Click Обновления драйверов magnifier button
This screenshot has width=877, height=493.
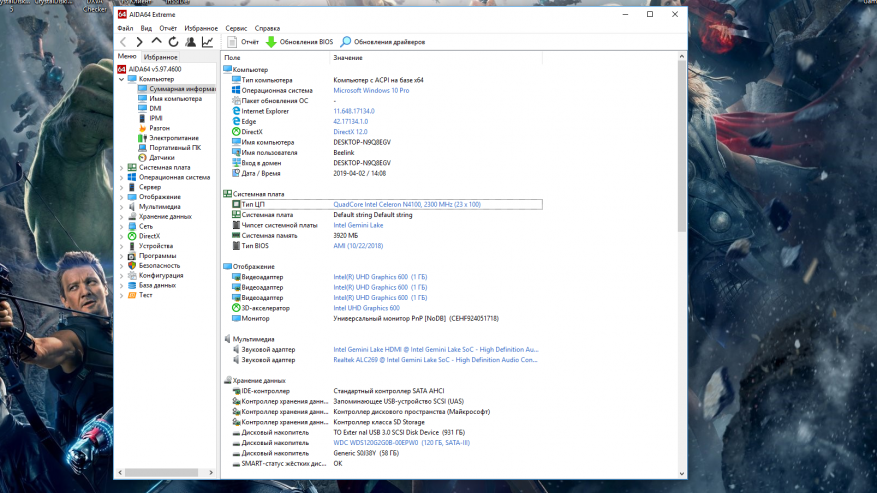click(383, 42)
